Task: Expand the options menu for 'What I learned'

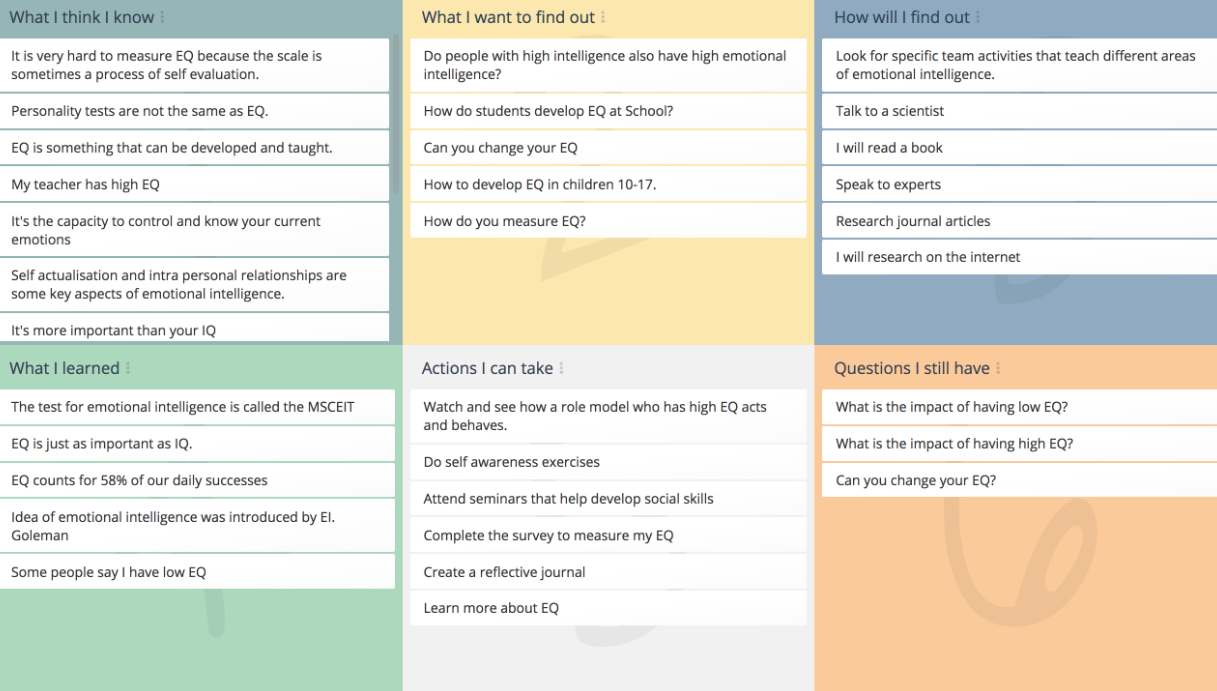Action: tap(128, 368)
